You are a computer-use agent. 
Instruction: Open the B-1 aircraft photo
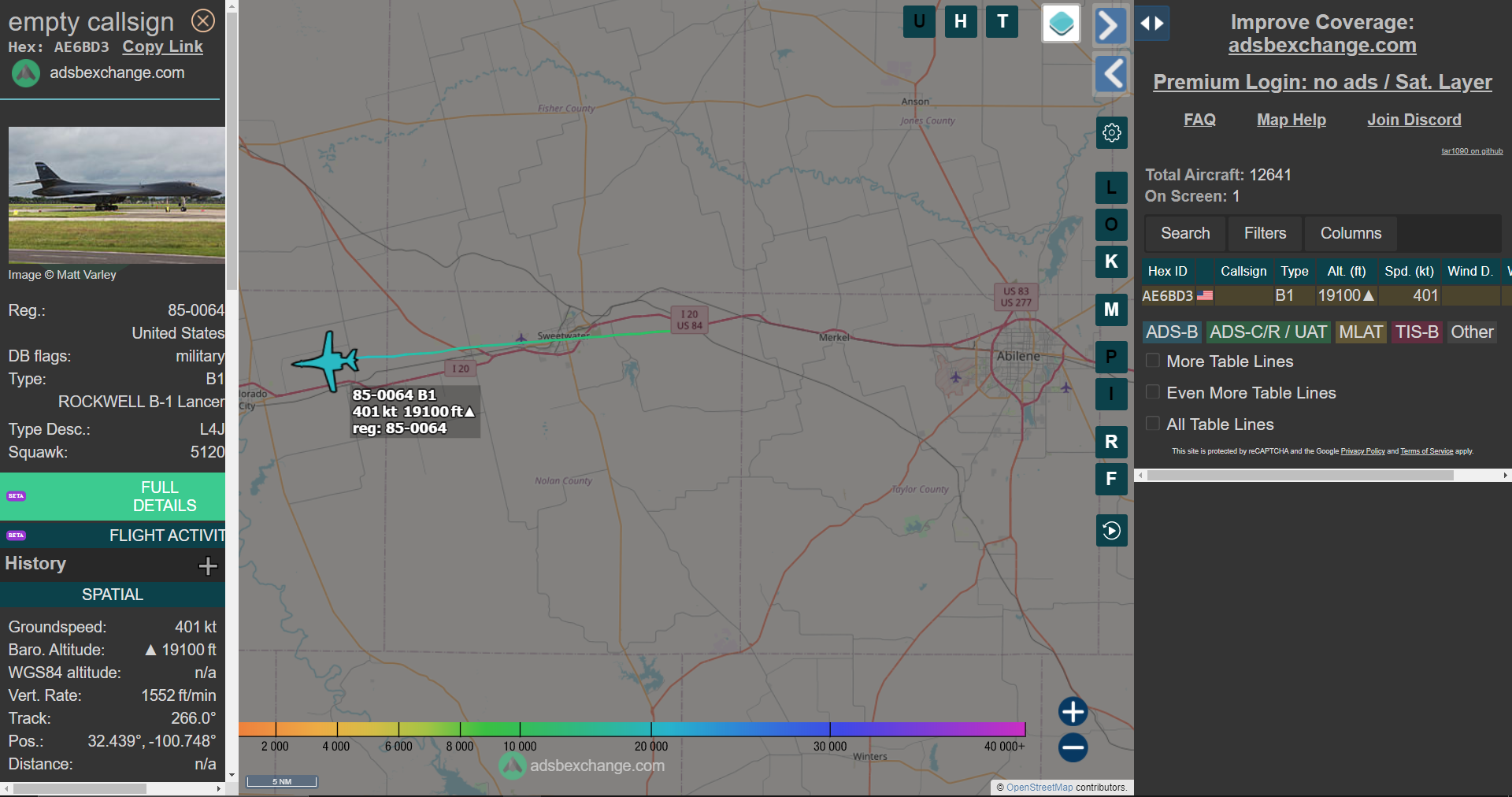pos(117,195)
